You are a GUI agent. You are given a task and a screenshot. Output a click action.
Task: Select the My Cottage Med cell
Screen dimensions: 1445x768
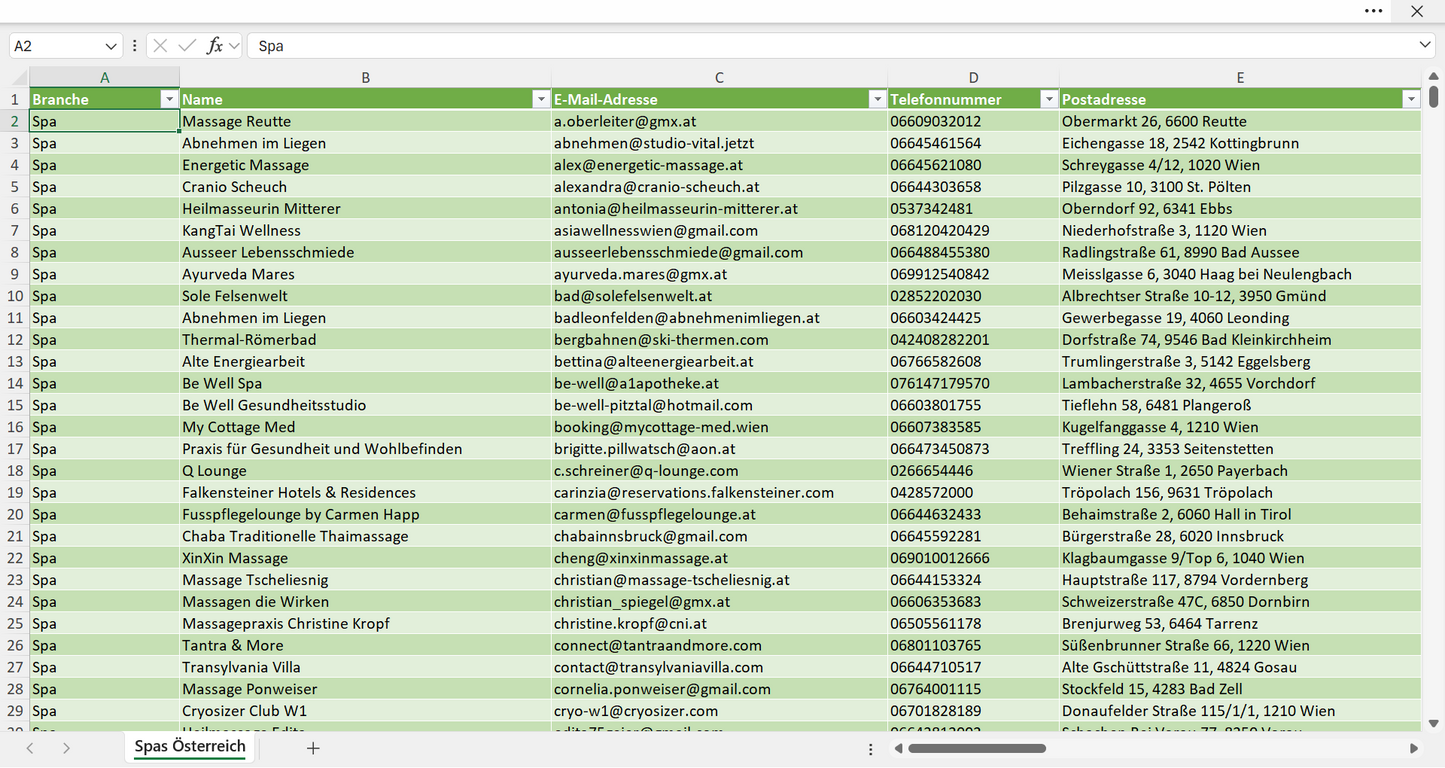coord(366,427)
